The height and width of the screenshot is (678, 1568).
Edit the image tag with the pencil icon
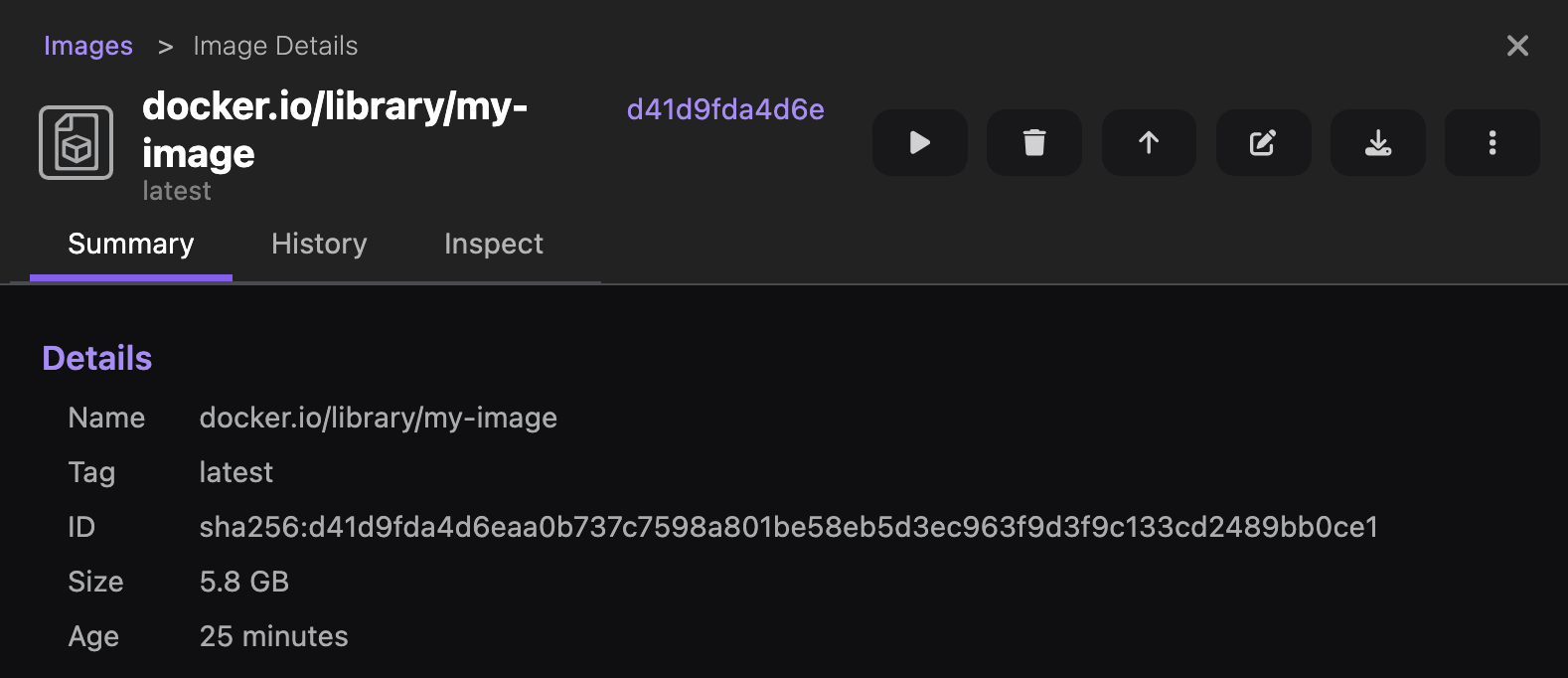(1262, 142)
